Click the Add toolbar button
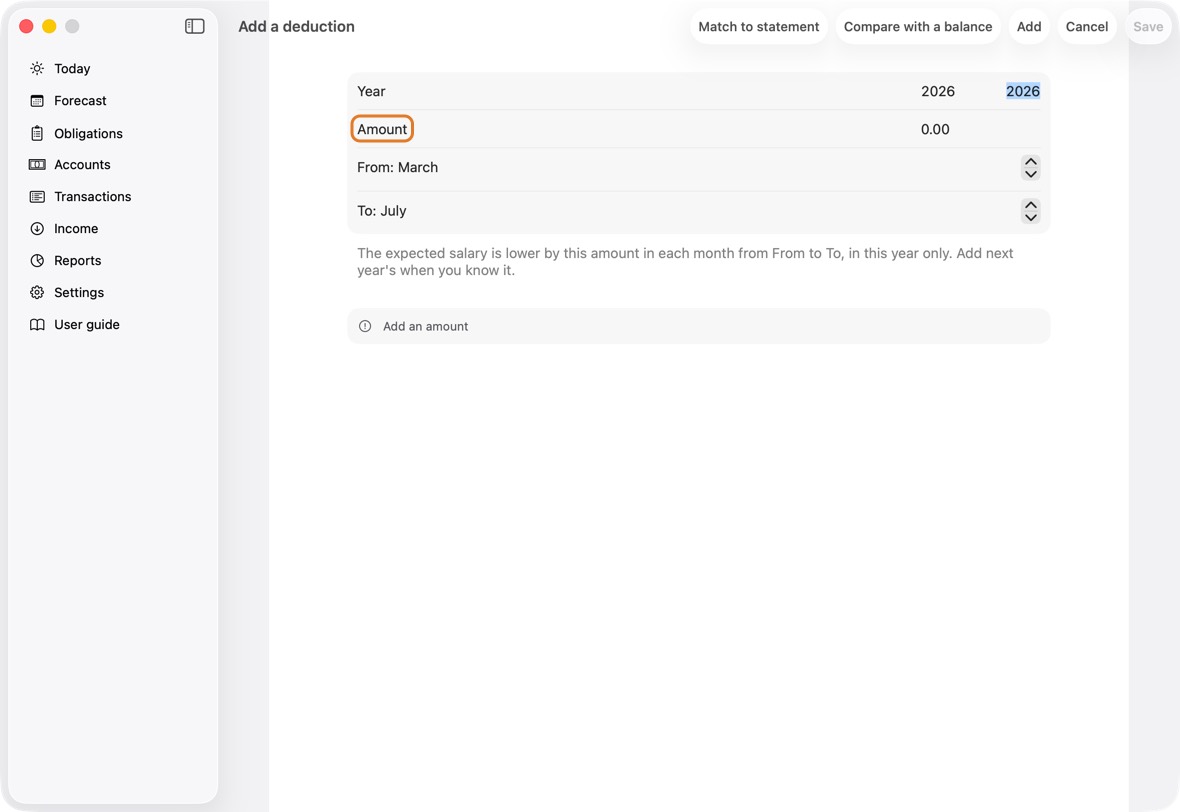The height and width of the screenshot is (812, 1180). (x=1029, y=26)
